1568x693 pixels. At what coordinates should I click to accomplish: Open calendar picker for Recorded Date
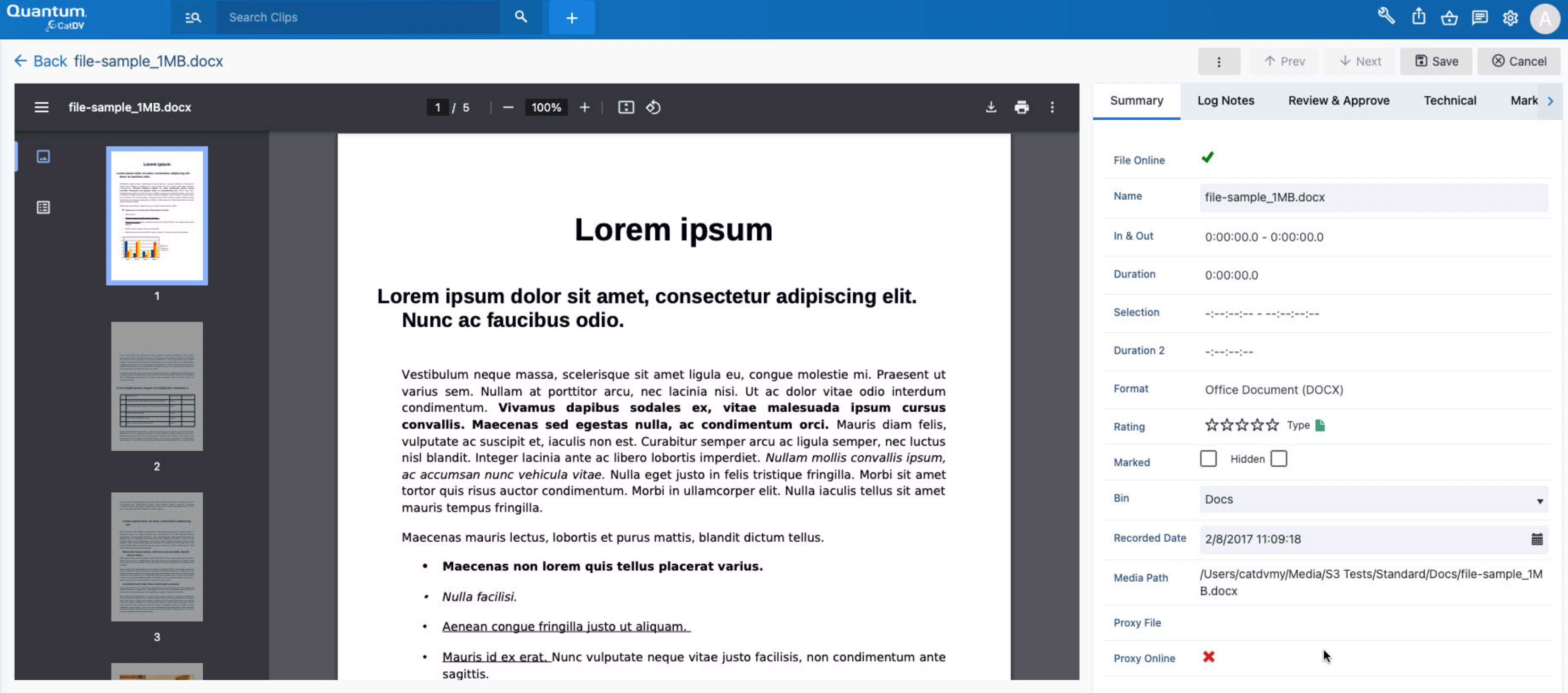point(1536,539)
